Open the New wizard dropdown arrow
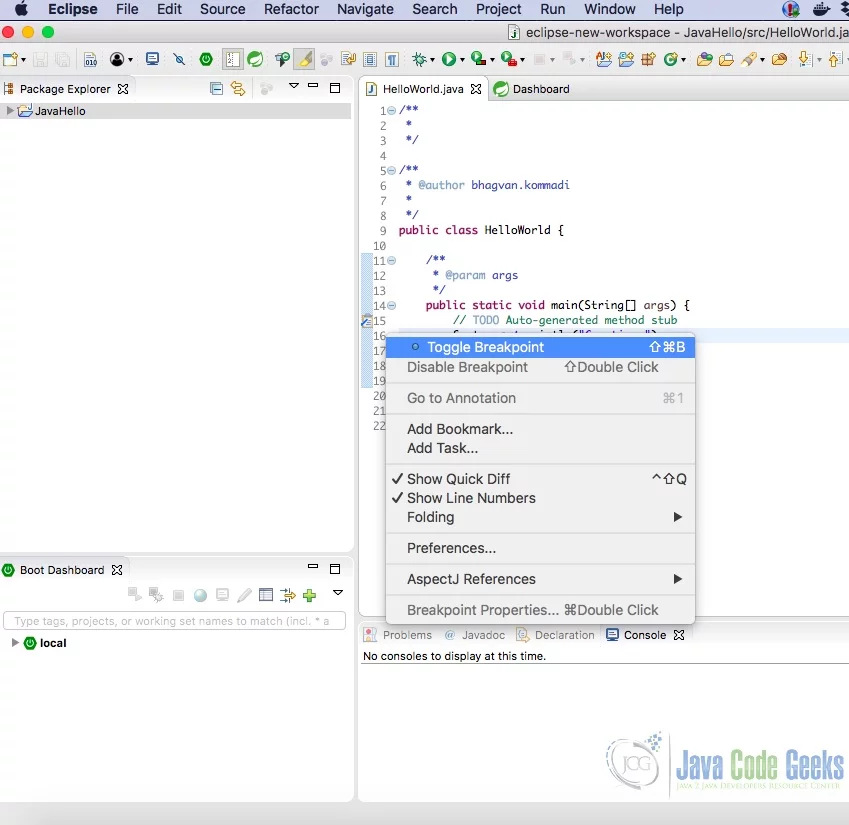The width and height of the screenshot is (849, 825). [x=23, y=60]
